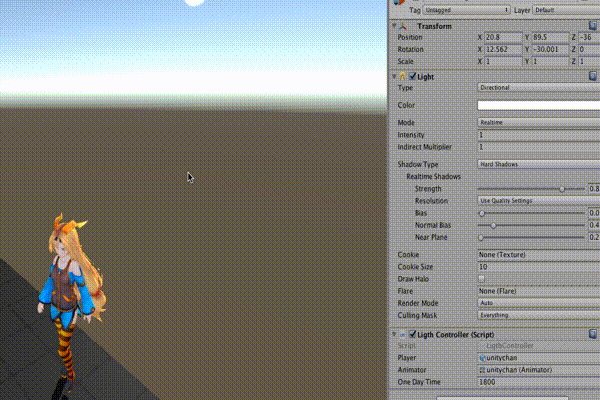Click the Near Plane slider handle

point(481,238)
